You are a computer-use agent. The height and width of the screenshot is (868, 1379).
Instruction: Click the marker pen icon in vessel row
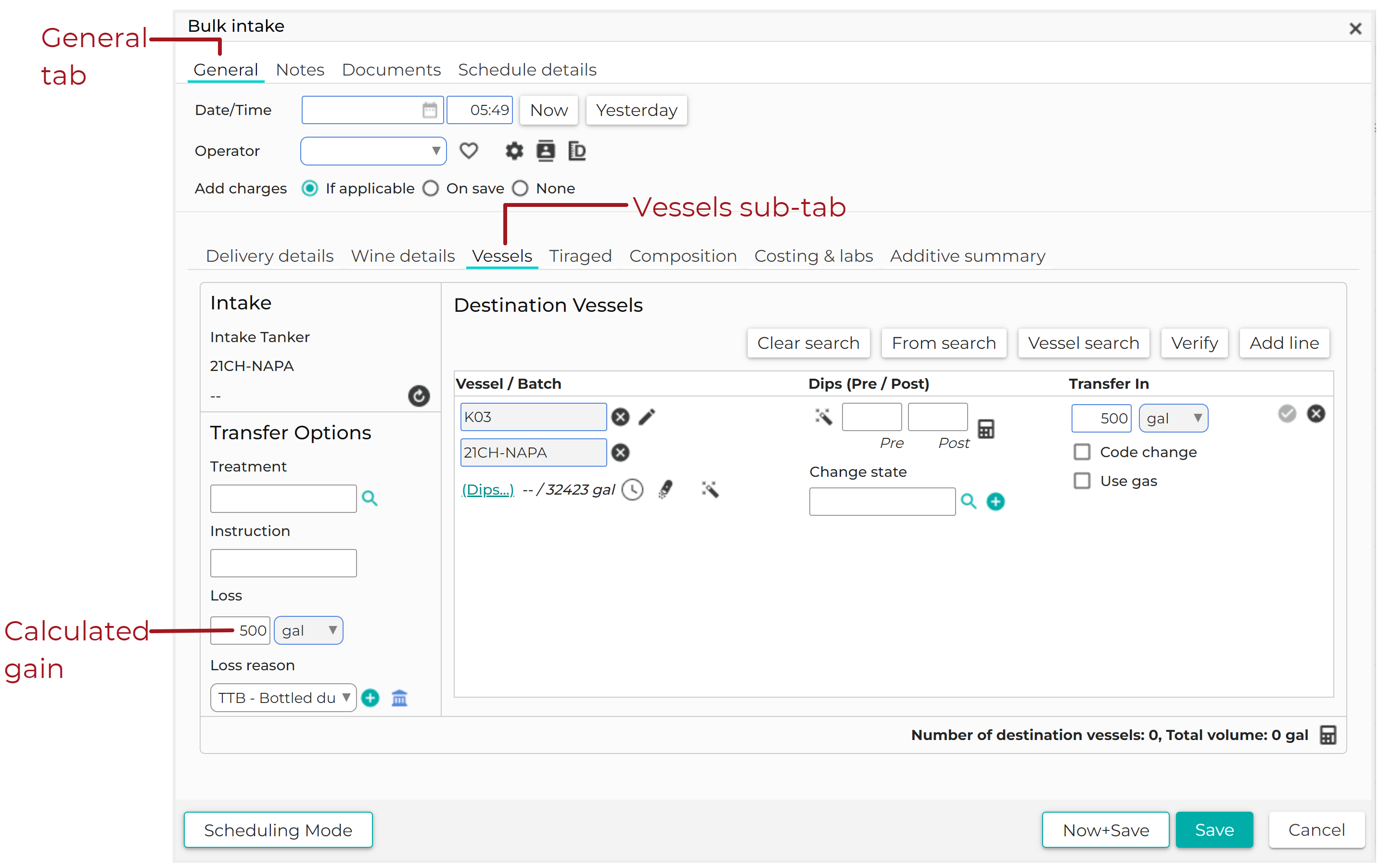(665, 489)
